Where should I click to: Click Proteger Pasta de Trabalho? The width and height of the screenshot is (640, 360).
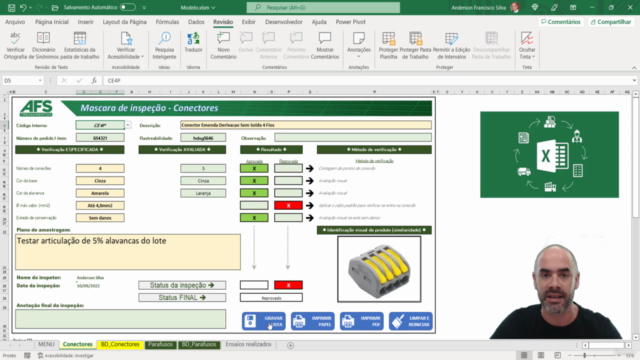[416, 45]
